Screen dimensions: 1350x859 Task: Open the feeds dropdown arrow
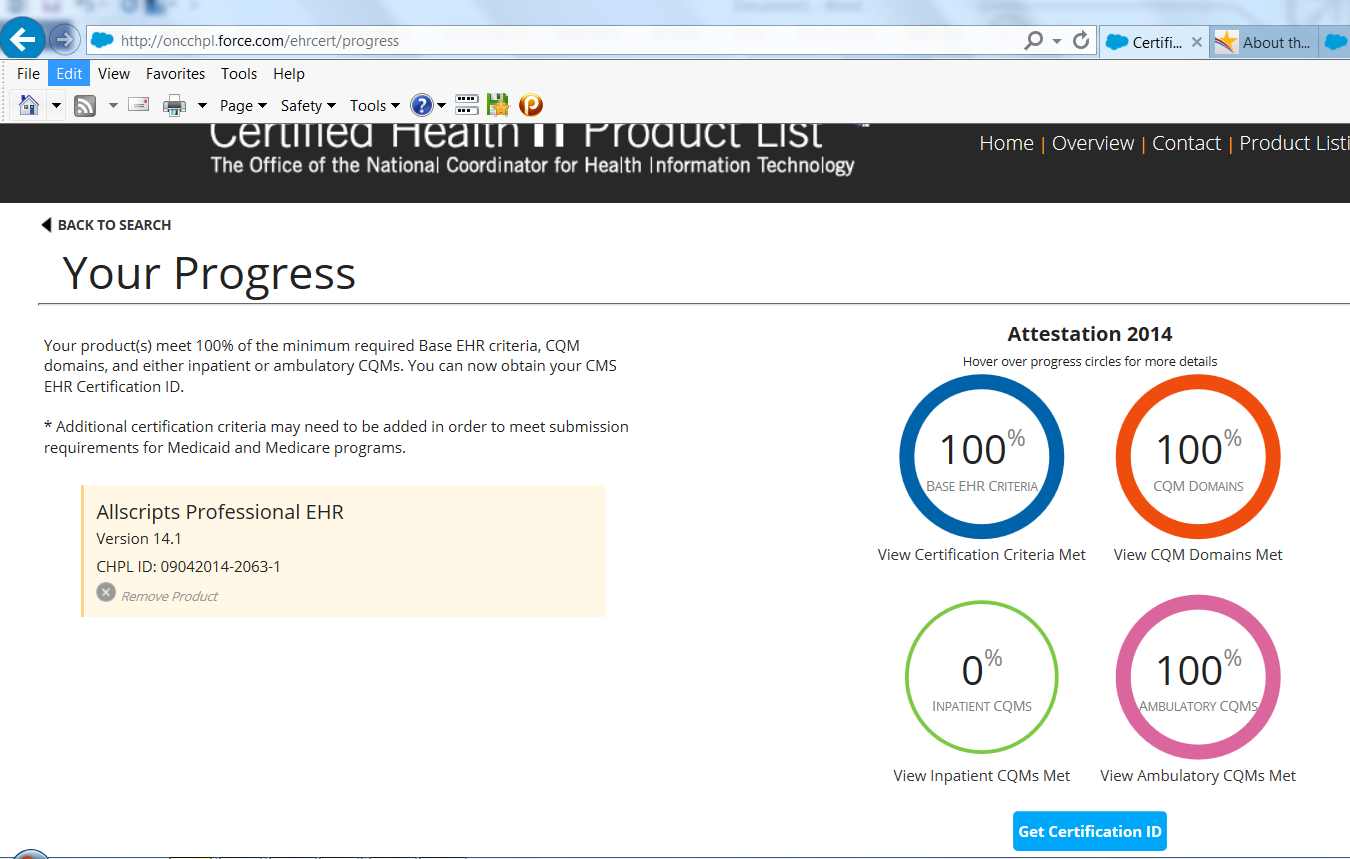112,105
